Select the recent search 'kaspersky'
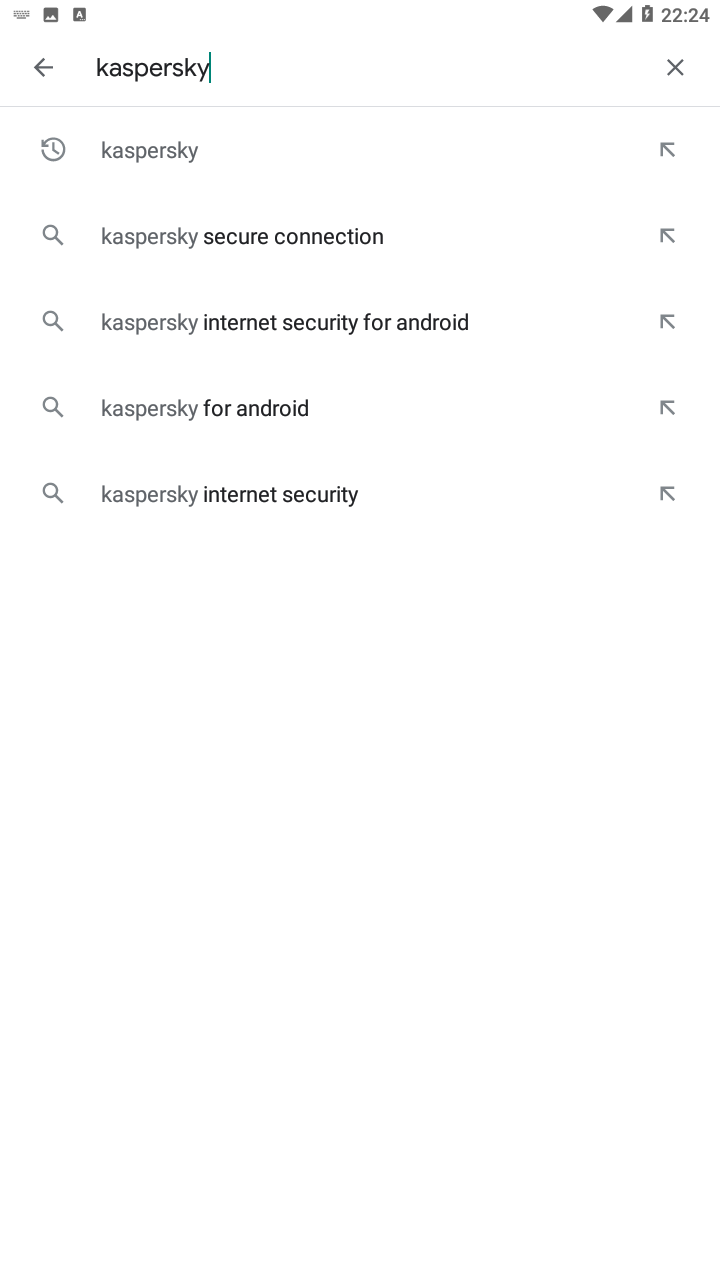Screen dimensions: 720x1280 (150, 150)
